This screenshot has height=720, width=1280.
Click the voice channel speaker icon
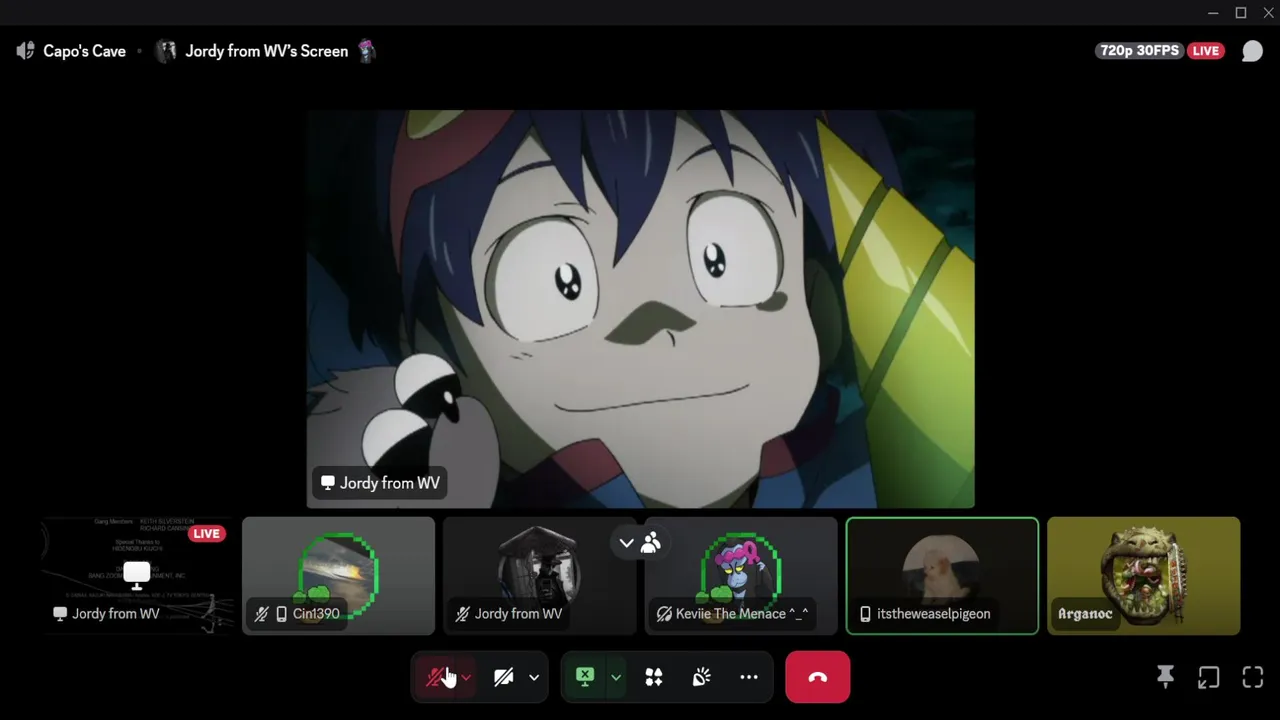click(26, 51)
